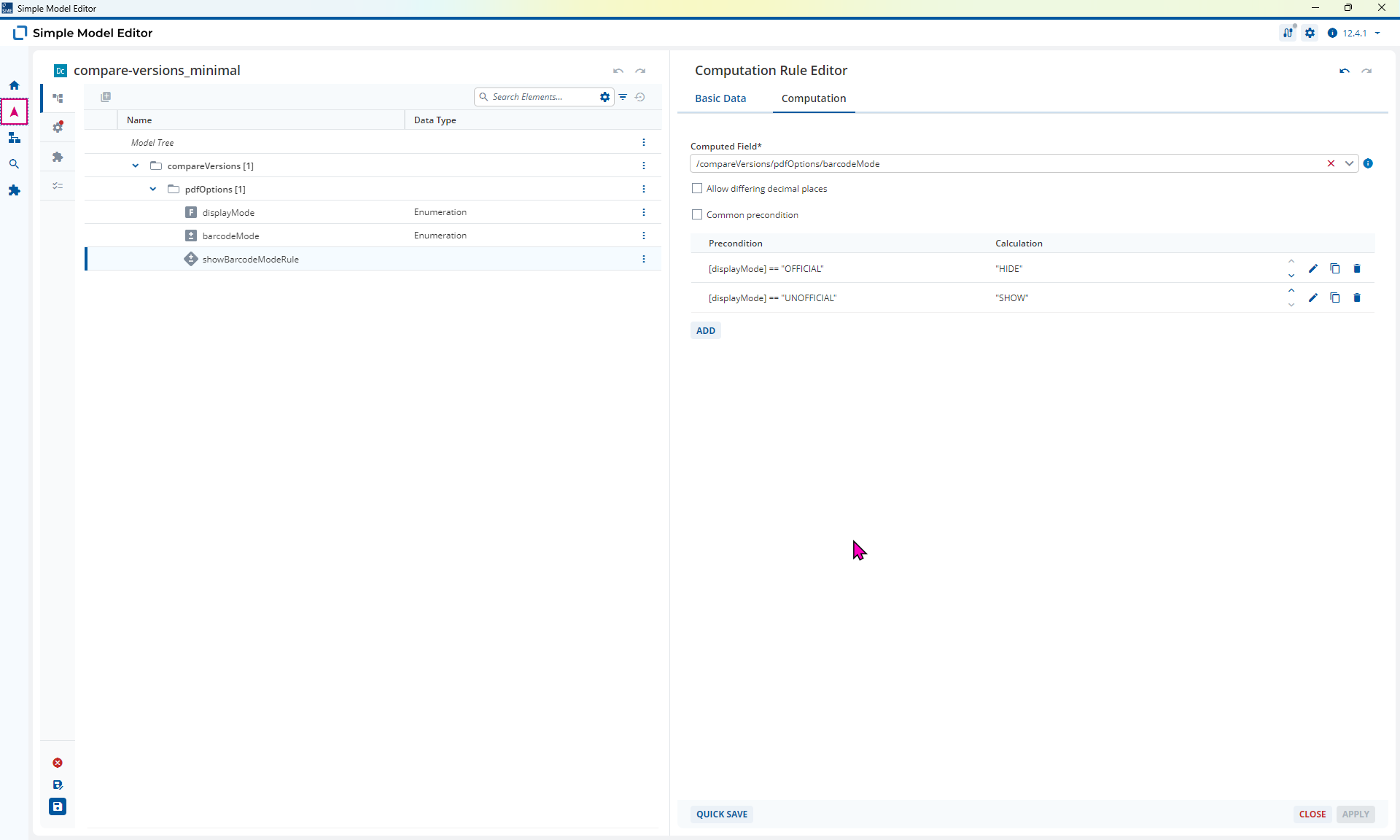Screen dimensions: 1400x840
Task: Delete the UNOFFICIAL precondition row
Action: (1357, 297)
